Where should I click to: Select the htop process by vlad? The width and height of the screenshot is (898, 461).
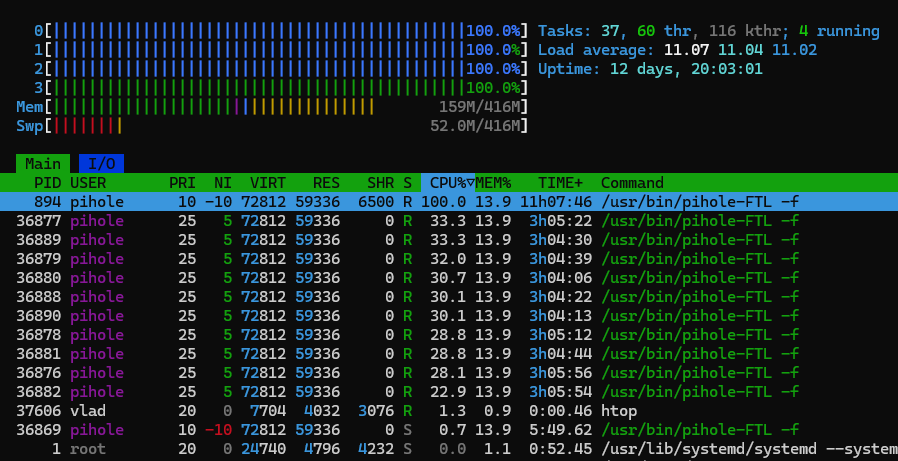(x=449, y=411)
